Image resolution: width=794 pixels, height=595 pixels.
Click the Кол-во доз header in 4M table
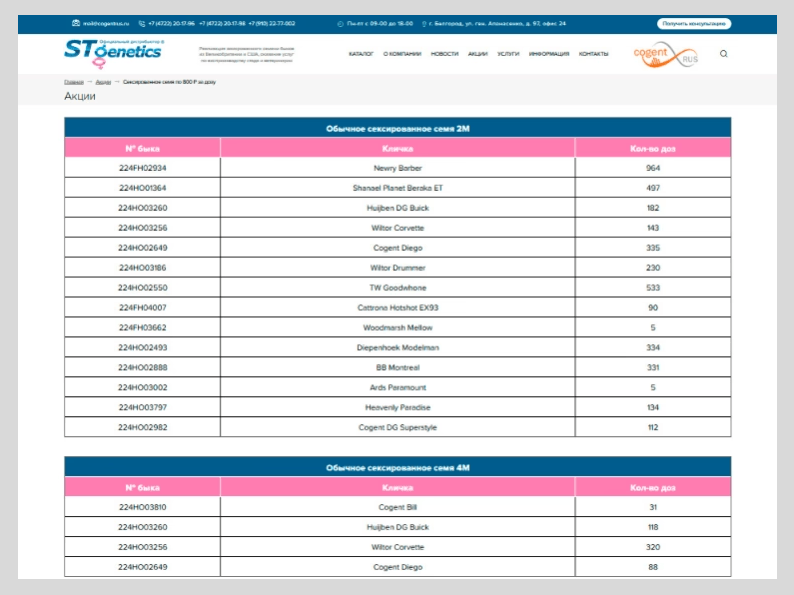click(x=653, y=488)
